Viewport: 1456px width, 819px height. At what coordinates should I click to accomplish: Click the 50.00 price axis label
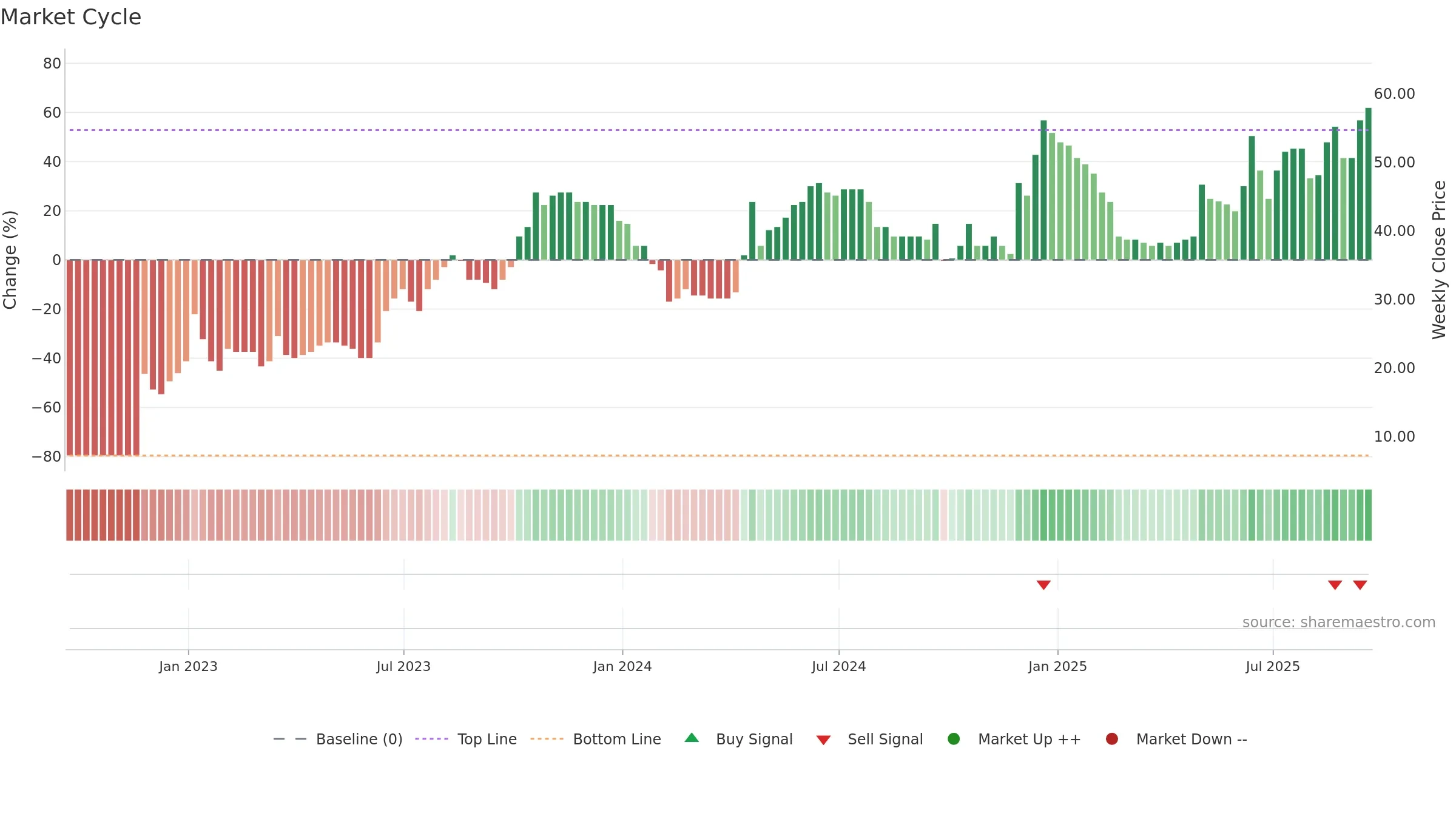click(1394, 163)
